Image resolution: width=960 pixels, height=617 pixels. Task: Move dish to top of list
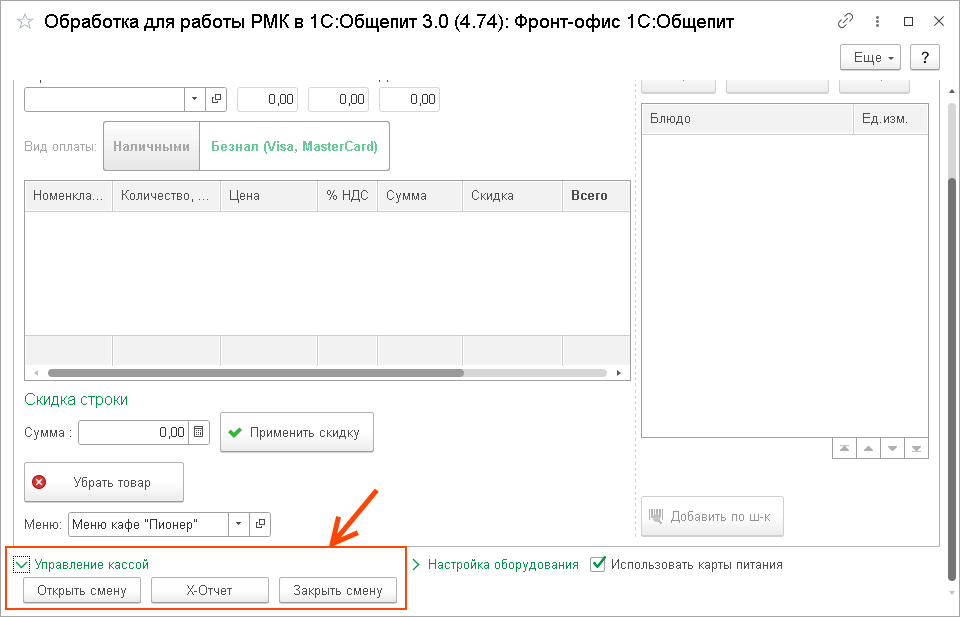[x=844, y=448]
